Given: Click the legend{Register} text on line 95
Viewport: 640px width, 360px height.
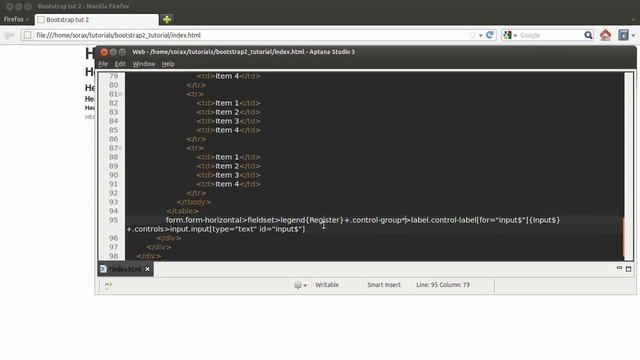Looking at the screenshot, I should (x=312, y=220).
